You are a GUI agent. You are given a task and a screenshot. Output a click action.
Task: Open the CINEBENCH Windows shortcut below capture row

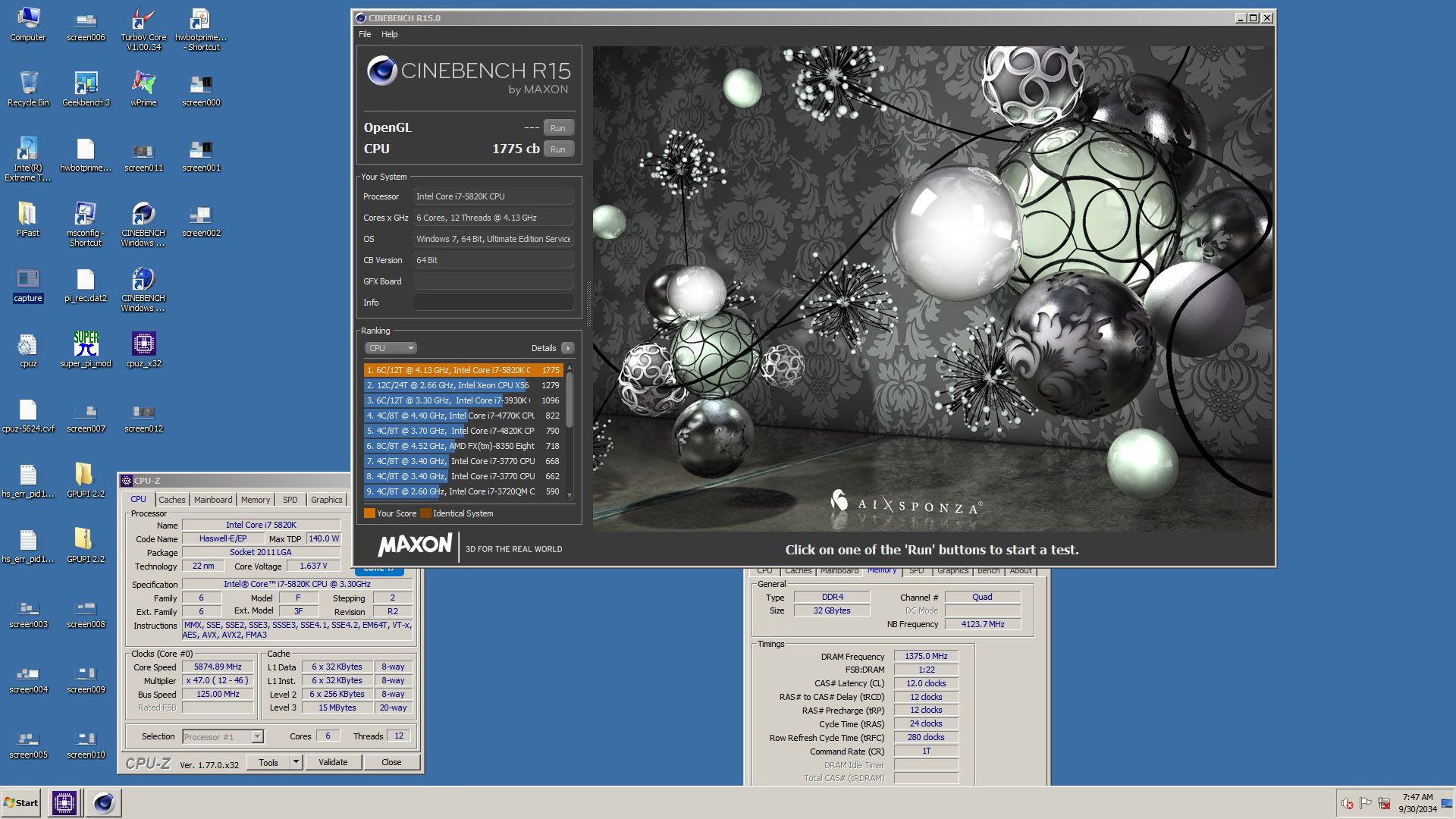coord(143,290)
